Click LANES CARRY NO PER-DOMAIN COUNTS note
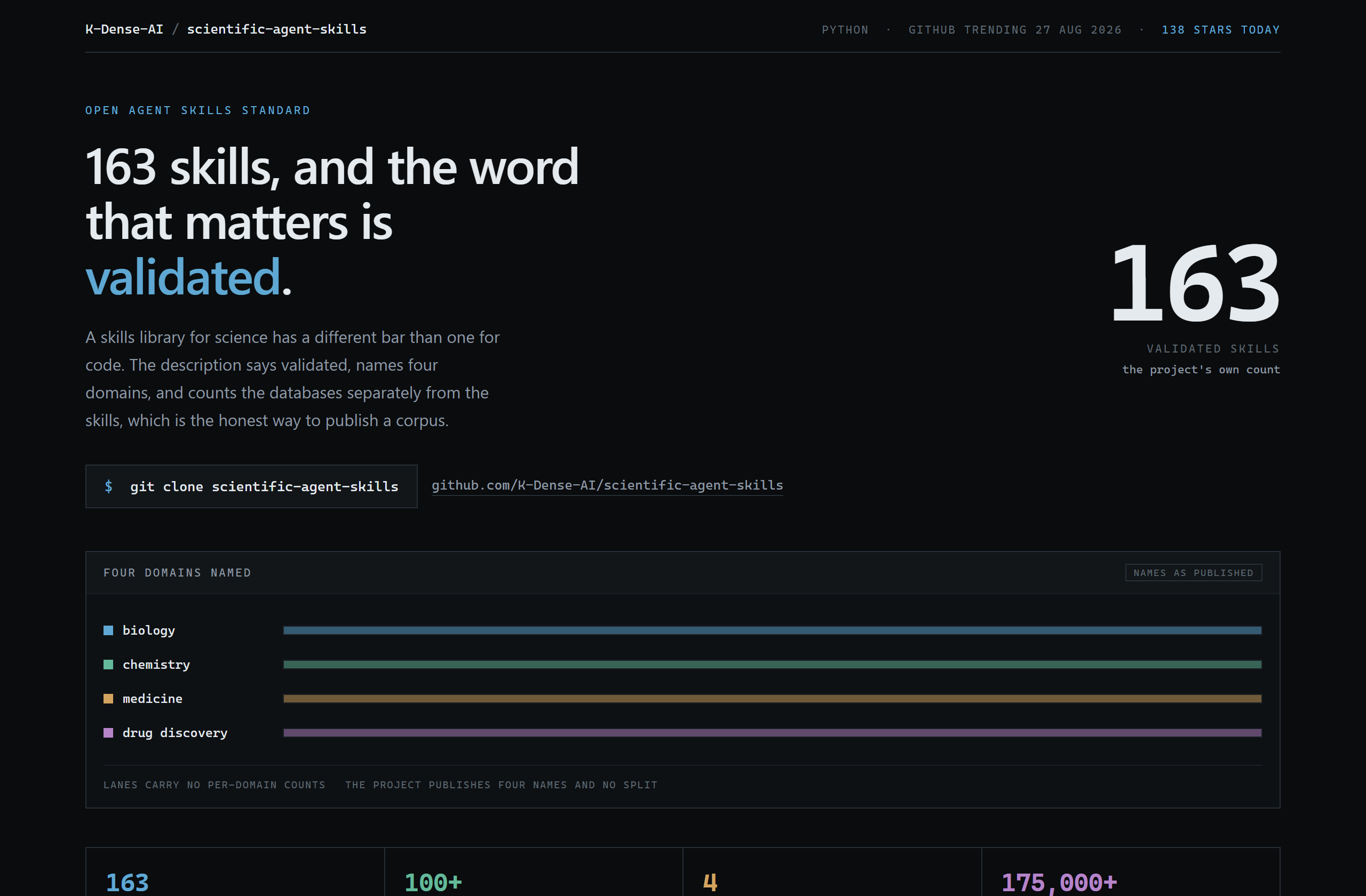The height and width of the screenshot is (896, 1366). click(214, 785)
